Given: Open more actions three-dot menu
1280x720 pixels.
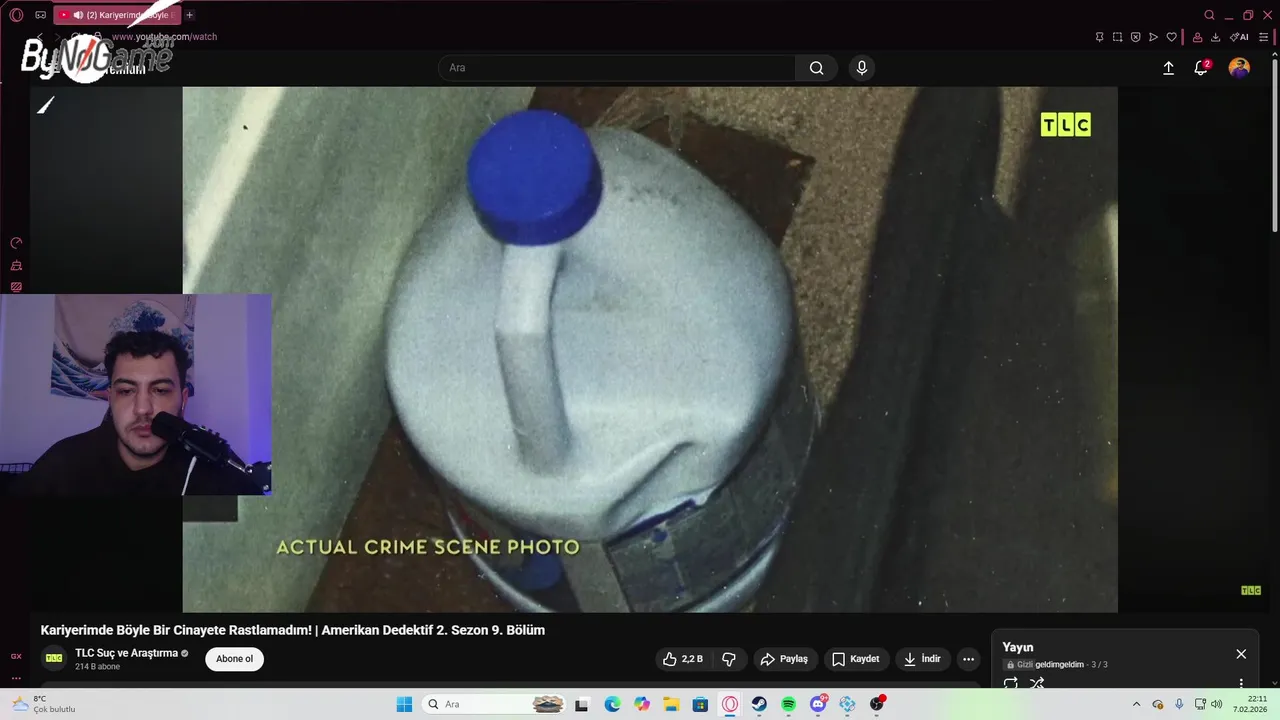Looking at the screenshot, I should pos(968,659).
